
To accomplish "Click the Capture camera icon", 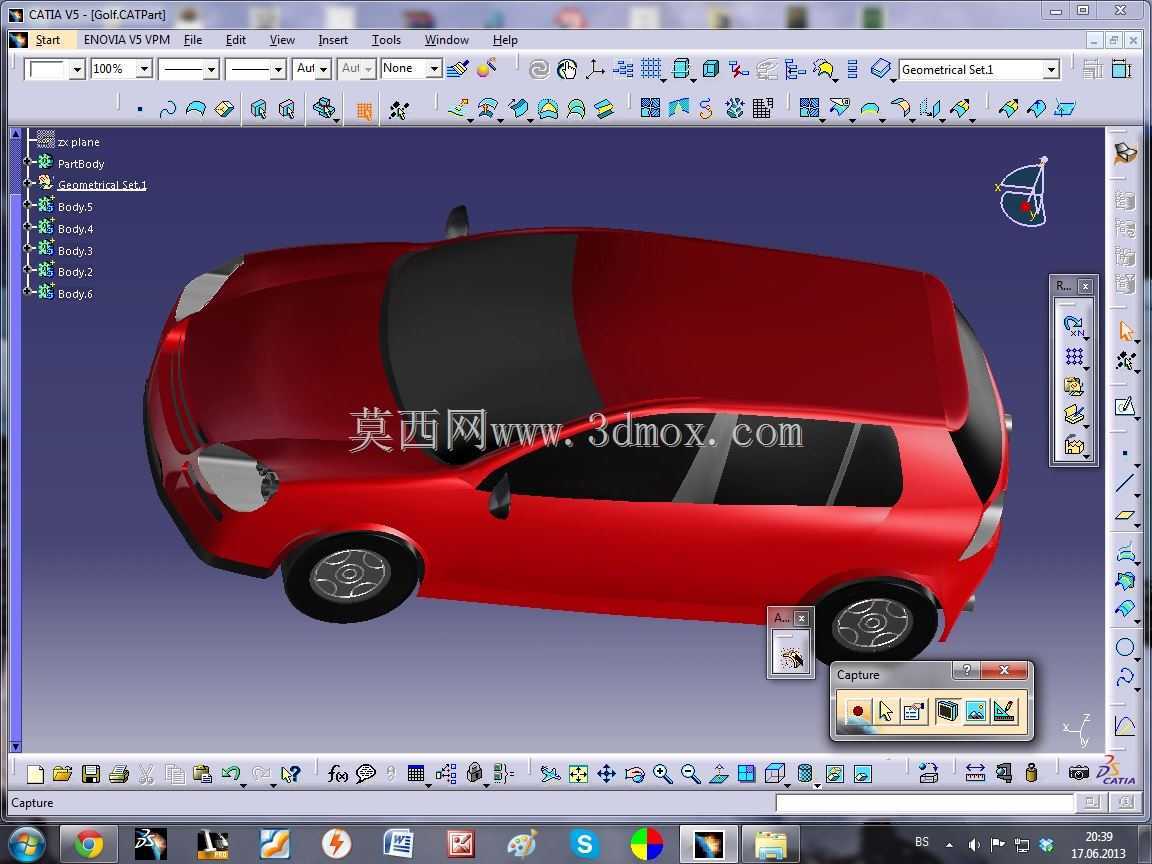I will [1078, 772].
